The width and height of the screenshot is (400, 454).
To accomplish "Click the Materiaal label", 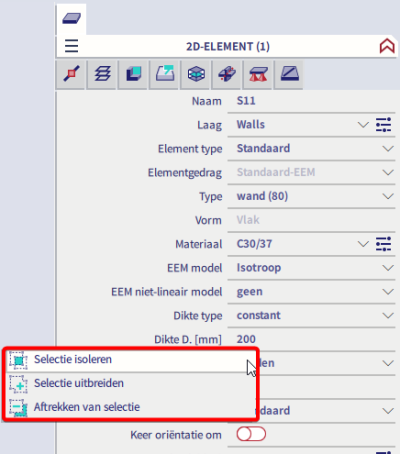I will pyautogui.click(x=199, y=244).
